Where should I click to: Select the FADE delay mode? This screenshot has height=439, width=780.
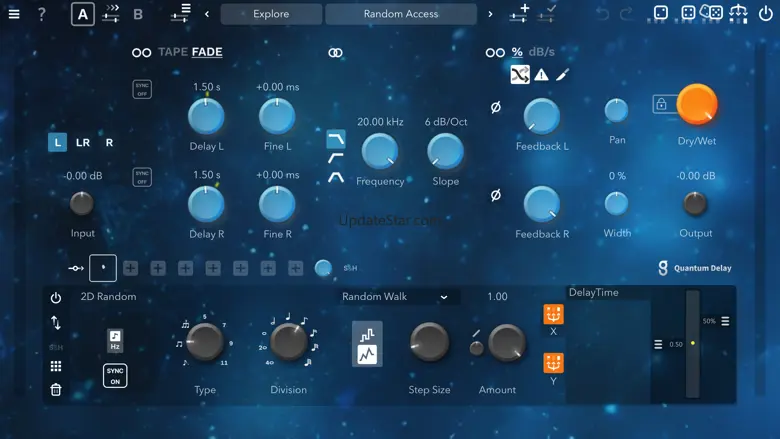[x=207, y=52]
